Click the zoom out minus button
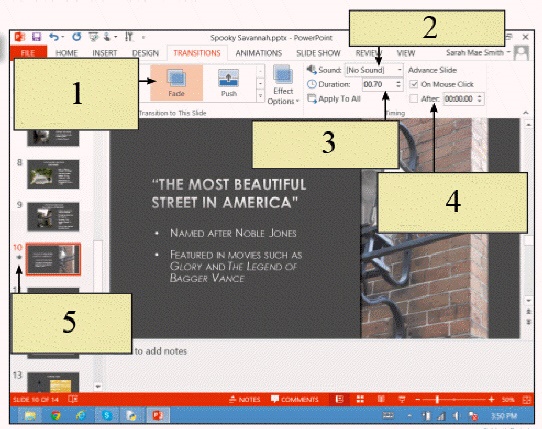The image size is (542, 429). (418, 400)
